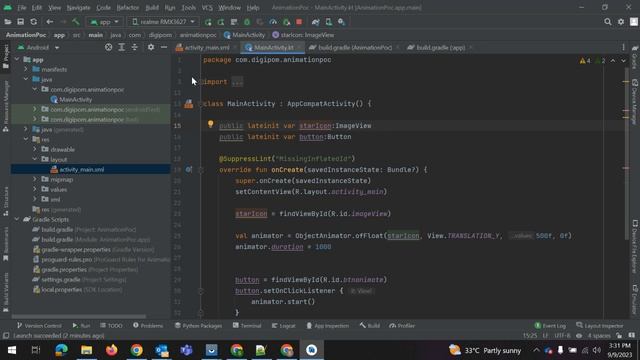Open the File menu
Image resolution: width=640 pixels, height=360 pixels.
(x=21, y=7)
